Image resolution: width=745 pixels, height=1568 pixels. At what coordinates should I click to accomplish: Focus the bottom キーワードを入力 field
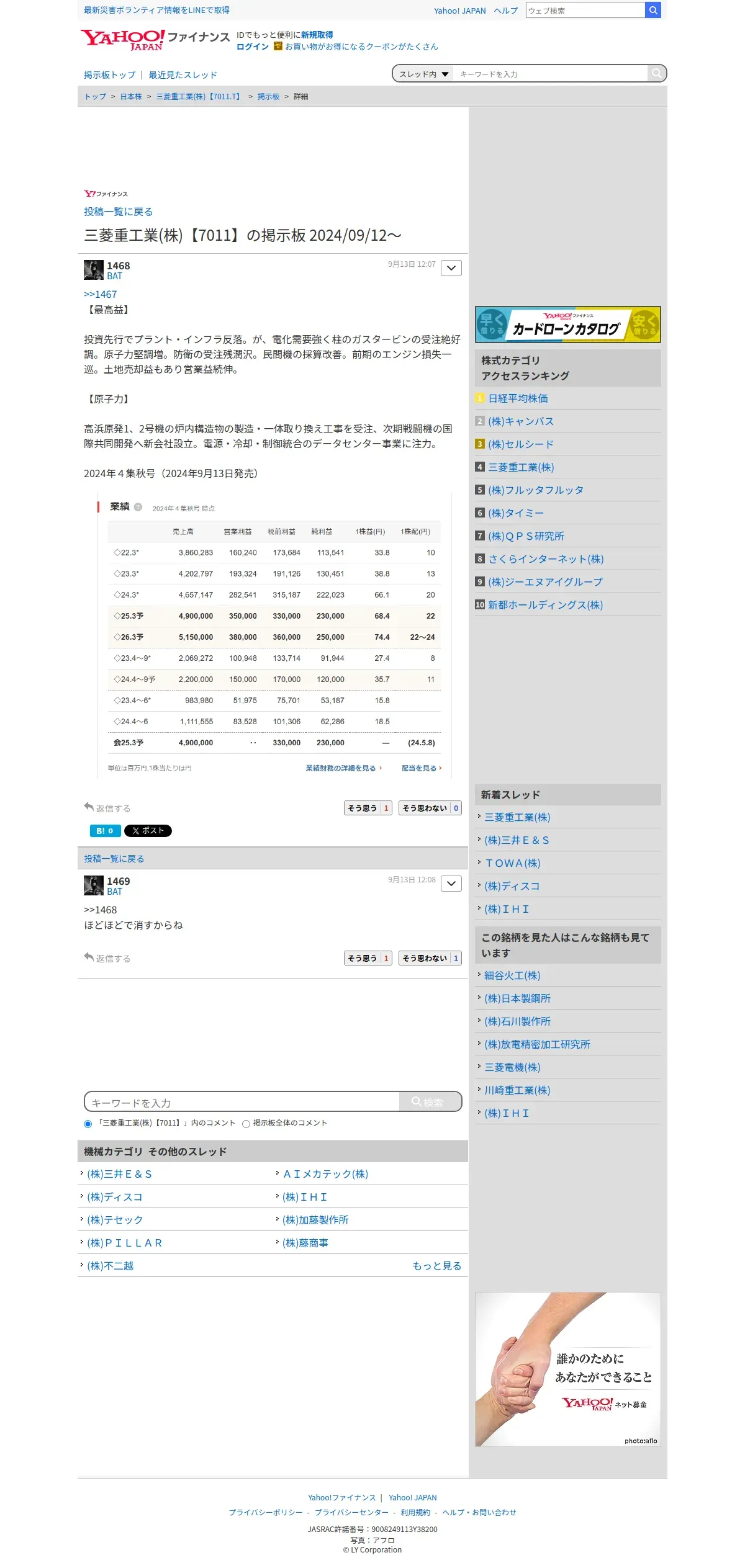(242, 1102)
